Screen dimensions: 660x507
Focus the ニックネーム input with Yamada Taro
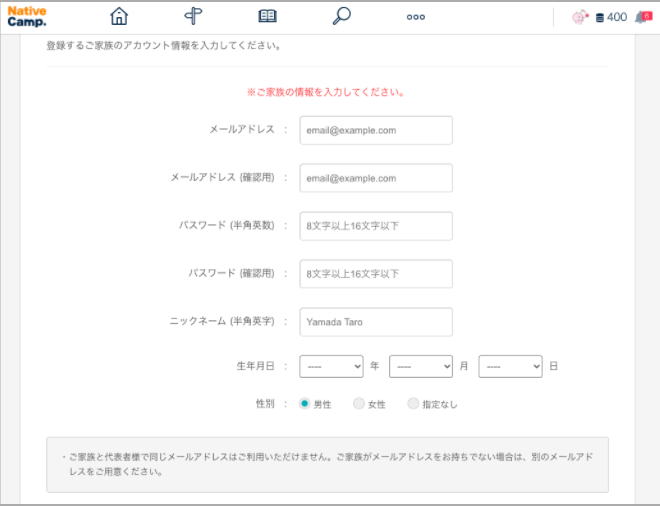click(x=376, y=322)
